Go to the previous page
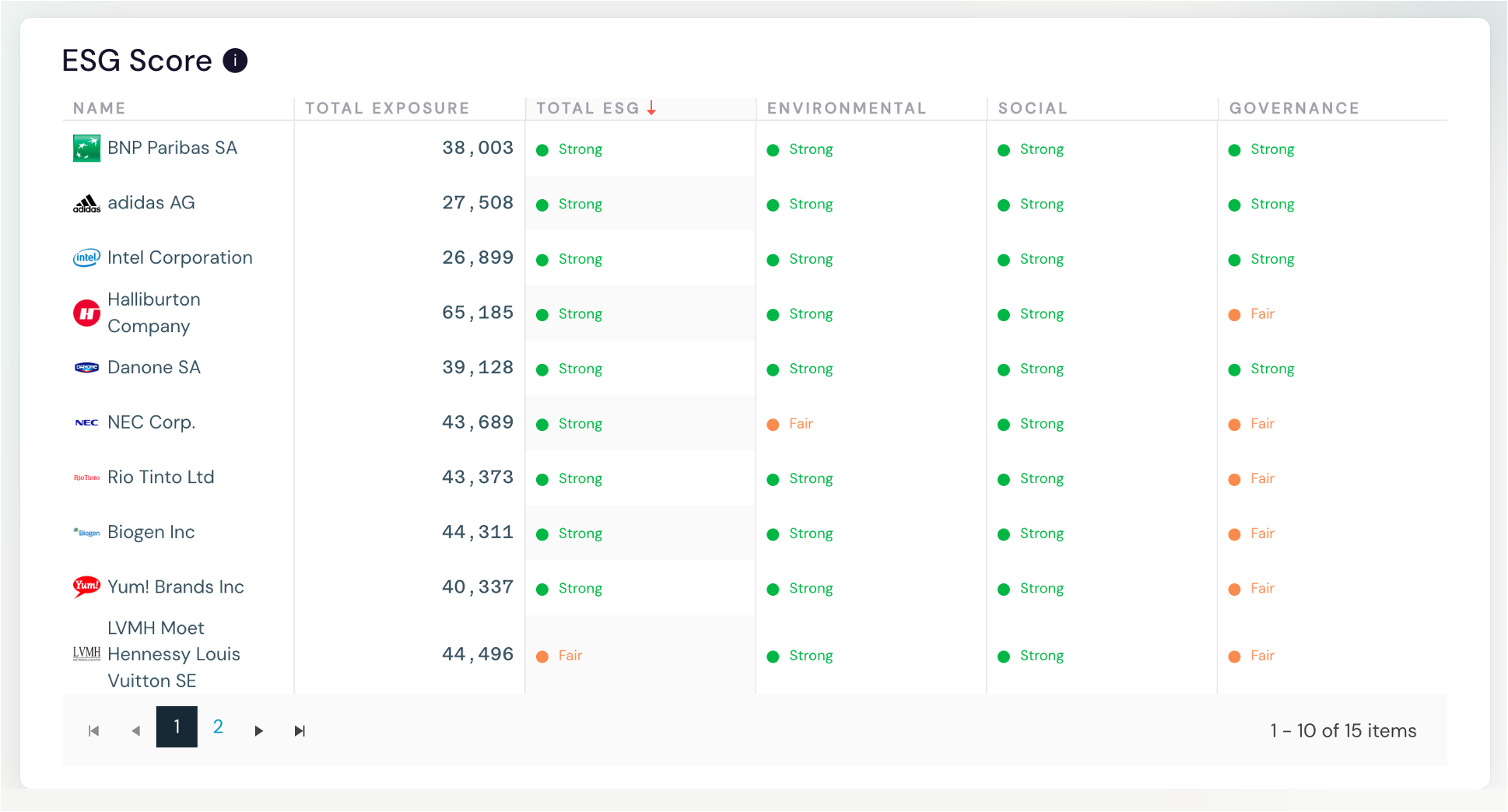1508x812 pixels. (136, 730)
